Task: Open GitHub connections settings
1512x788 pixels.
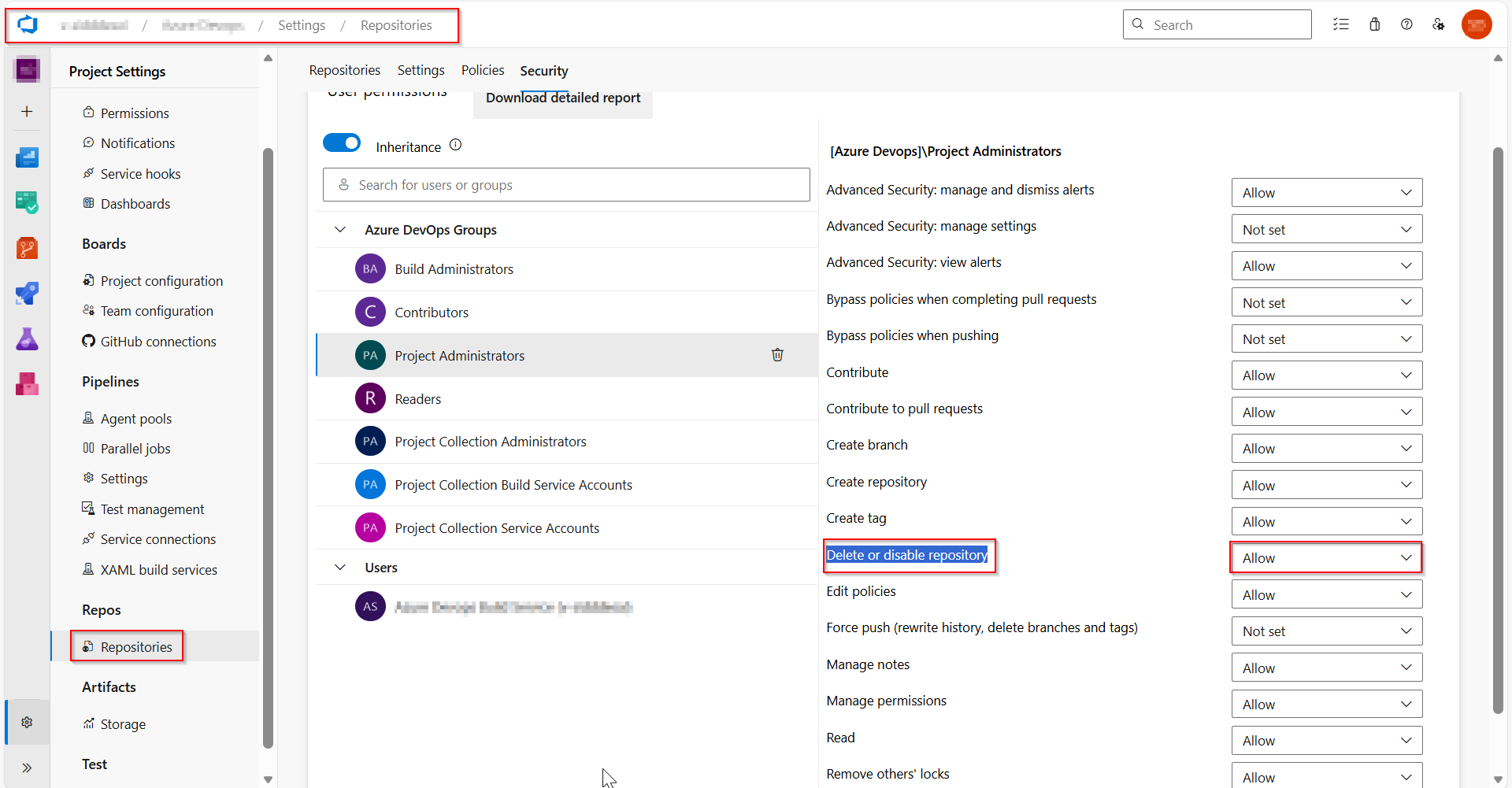Action: [158, 342]
